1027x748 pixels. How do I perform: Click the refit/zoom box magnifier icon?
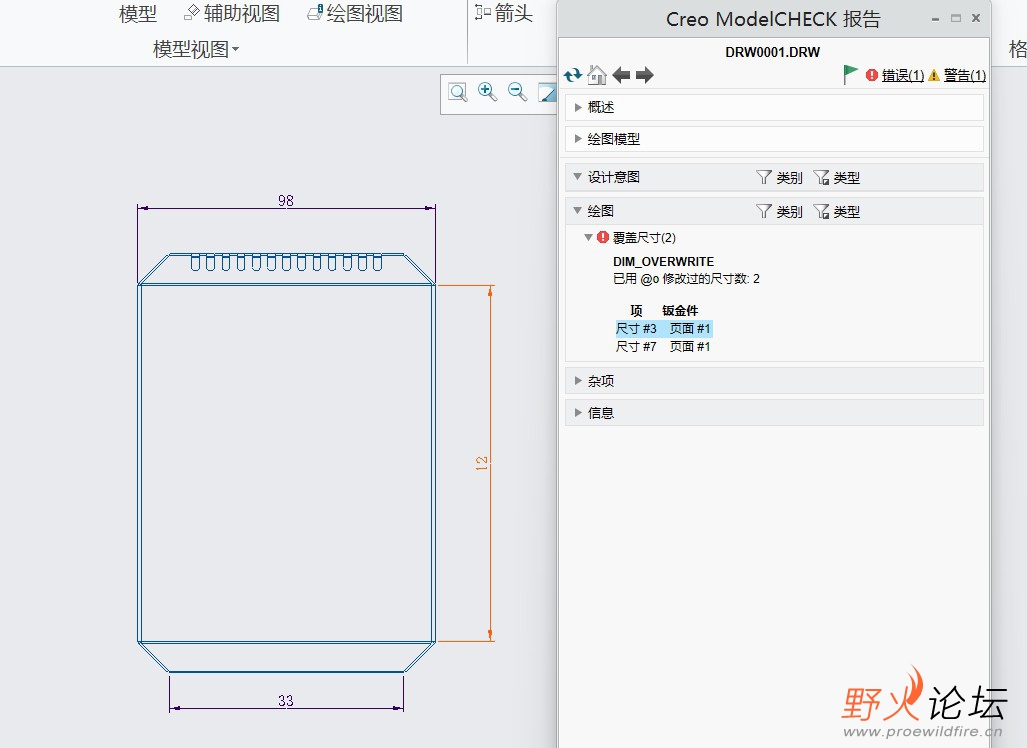[457, 91]
